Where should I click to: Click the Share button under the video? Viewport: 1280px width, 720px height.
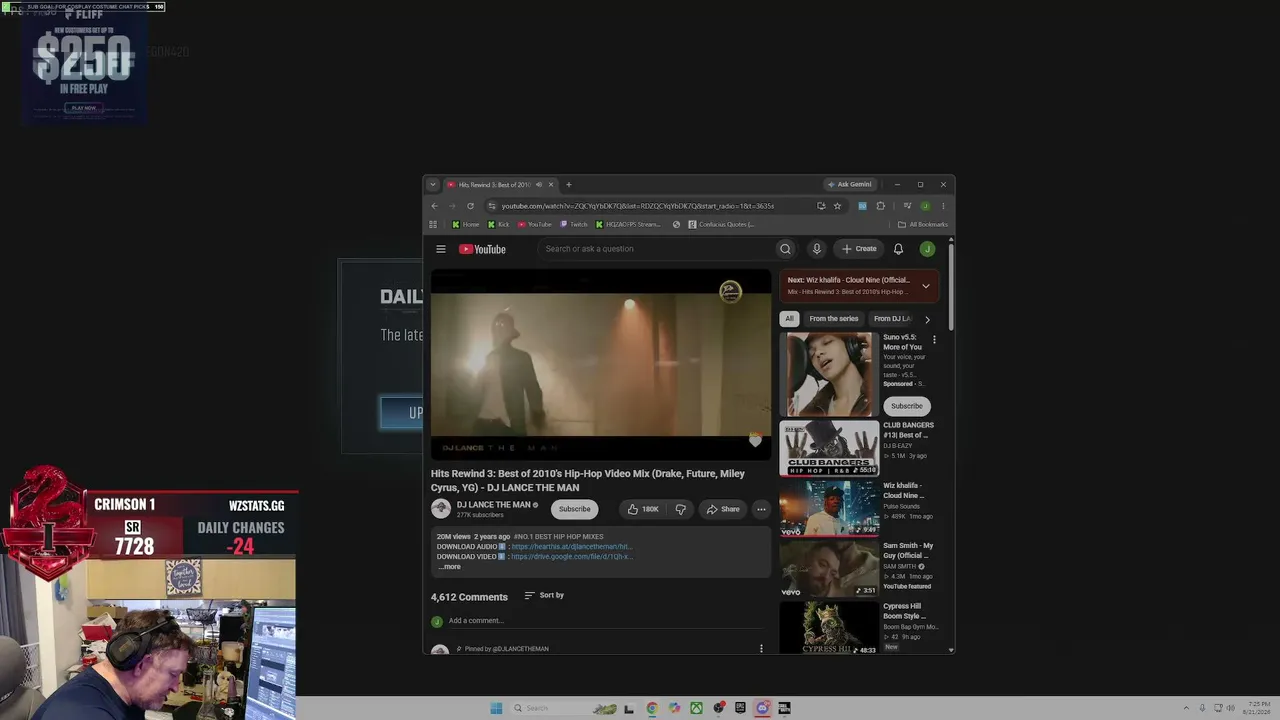coord(723,509)
